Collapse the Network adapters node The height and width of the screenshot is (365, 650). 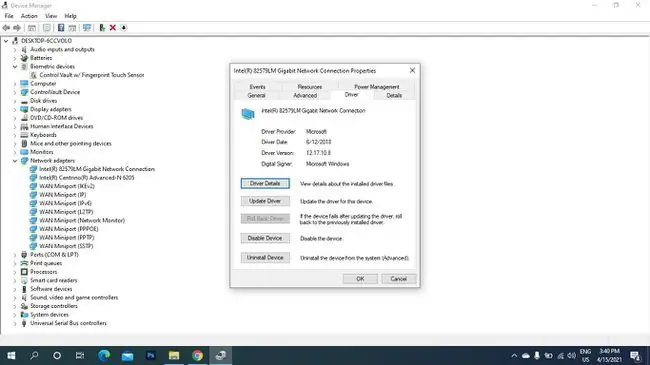tap(15, 161)
